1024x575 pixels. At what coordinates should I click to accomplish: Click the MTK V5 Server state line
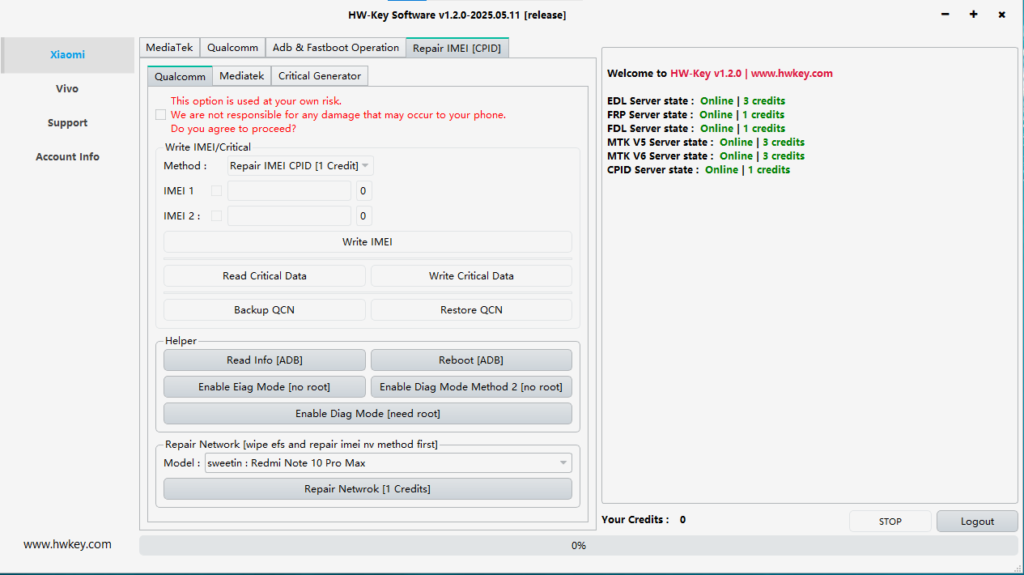[706, 142]
